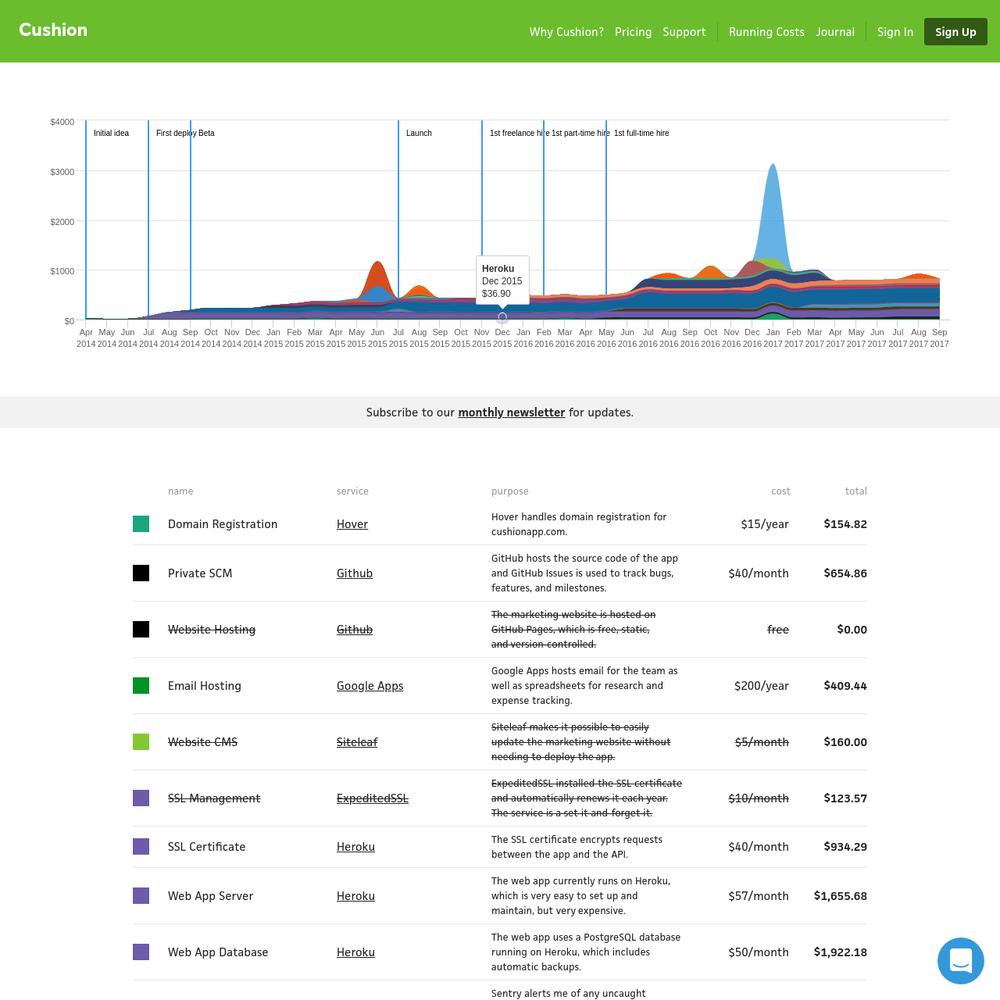Click the Sep 2017 x-axis label
The image size is (1000, 1000).
click(x=939, y=338)
